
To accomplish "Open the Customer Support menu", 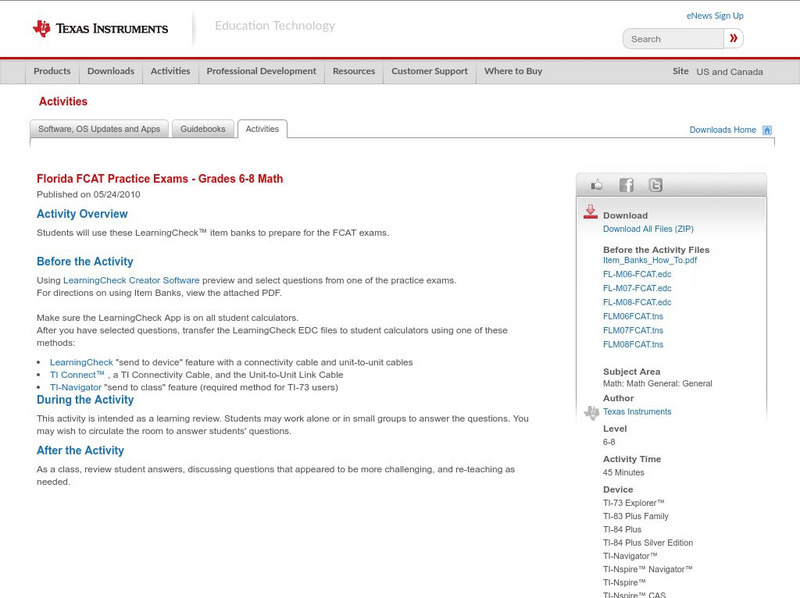I will (x=428, y=71).
